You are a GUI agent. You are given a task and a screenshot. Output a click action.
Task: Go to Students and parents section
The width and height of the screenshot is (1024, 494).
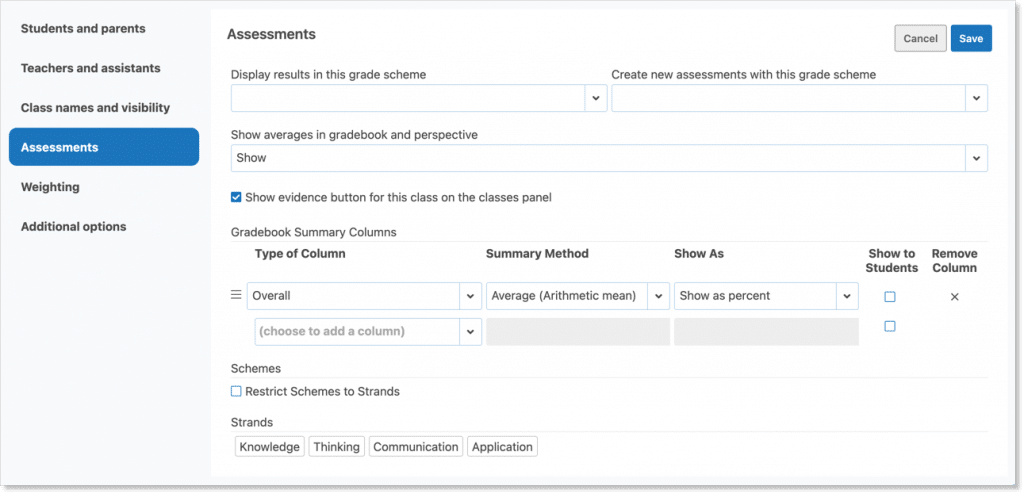83,29
